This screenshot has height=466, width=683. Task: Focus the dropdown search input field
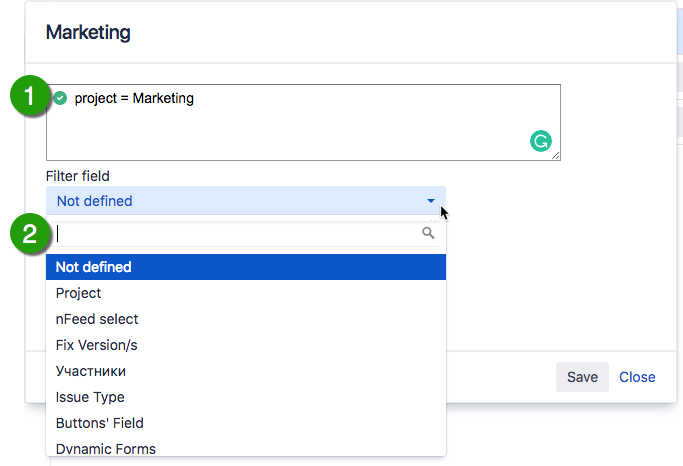tap(235, 234)
